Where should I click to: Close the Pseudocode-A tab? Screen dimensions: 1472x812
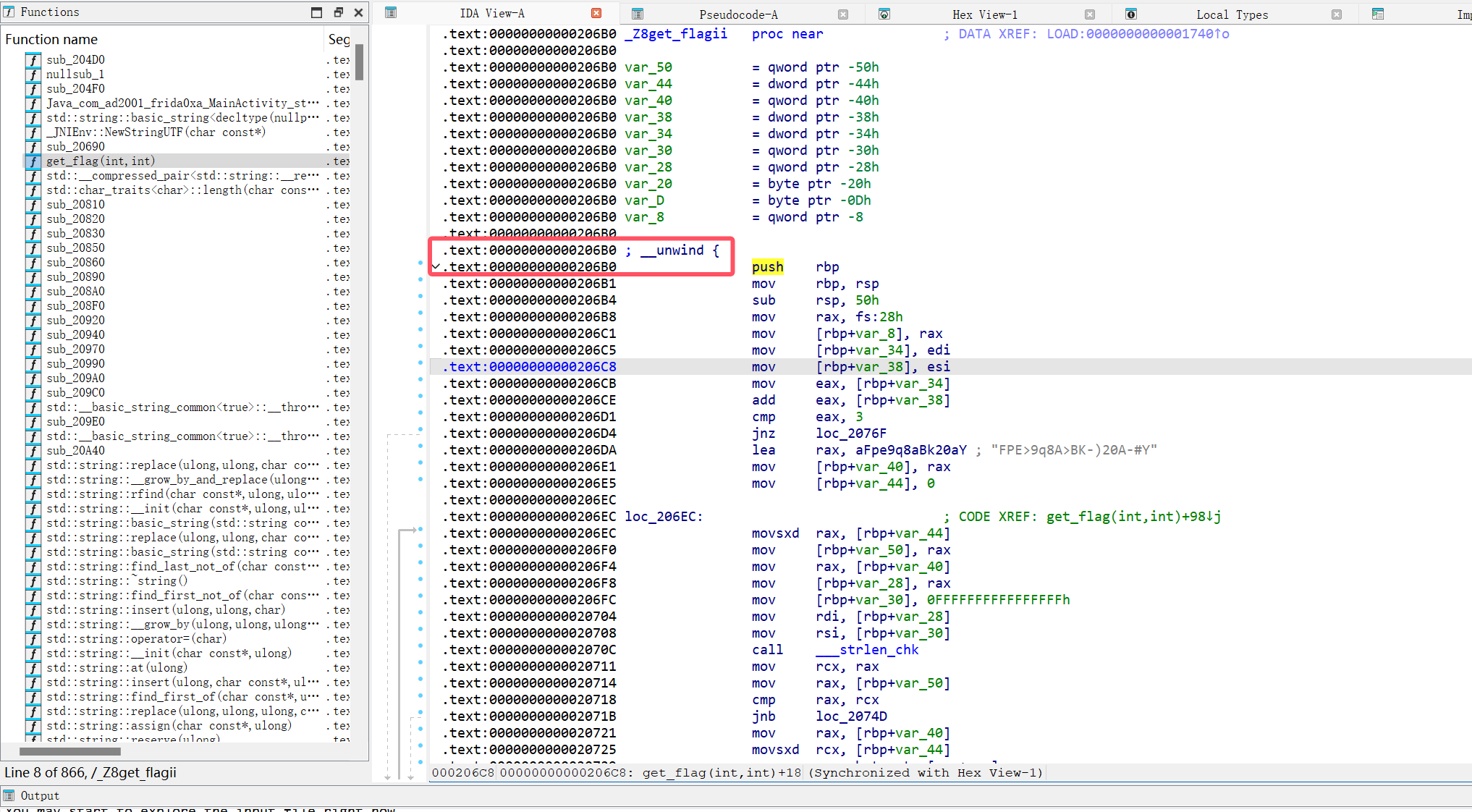coord(843,14)
